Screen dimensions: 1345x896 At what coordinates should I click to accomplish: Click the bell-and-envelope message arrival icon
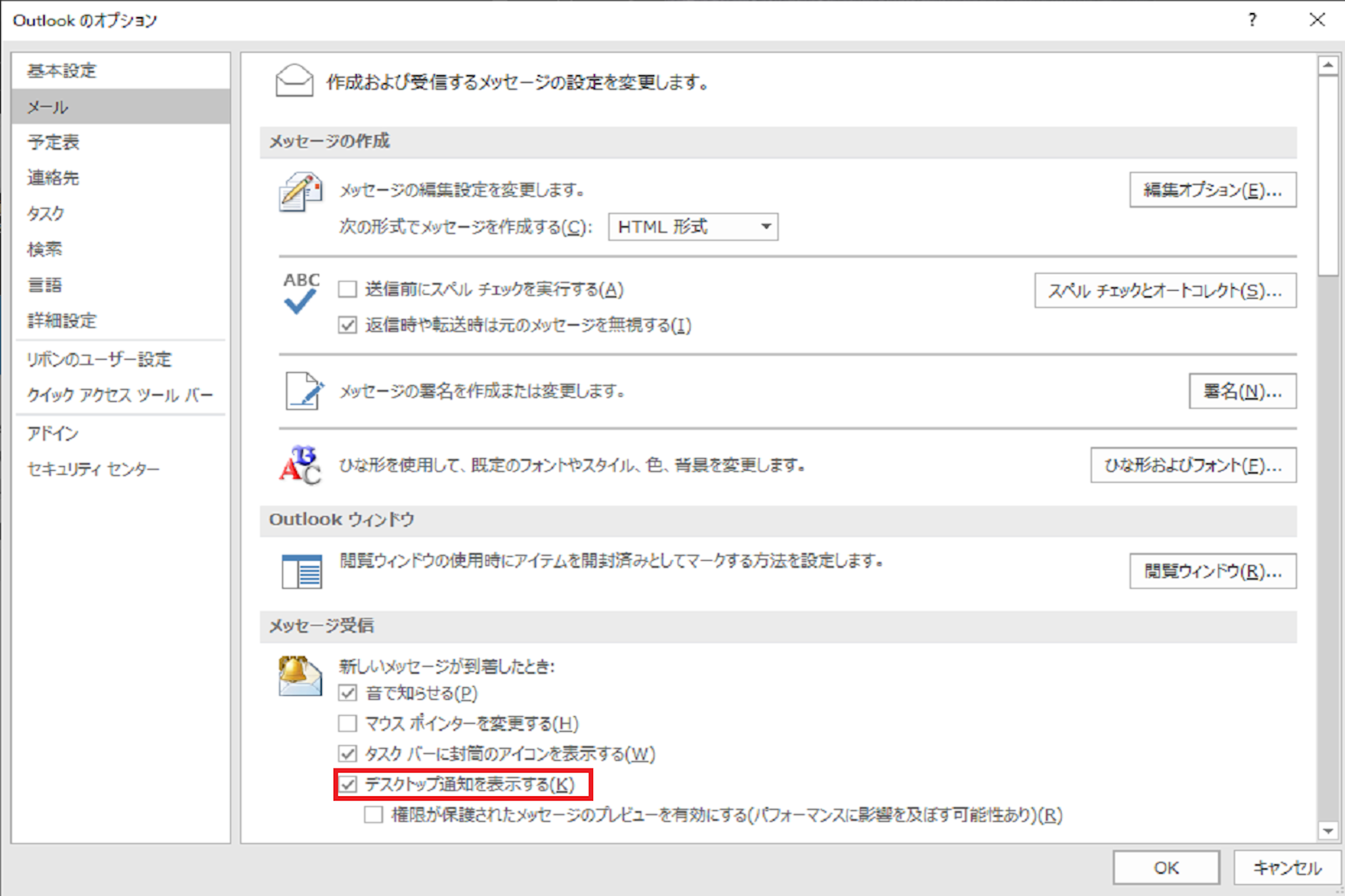coord(299,676)
